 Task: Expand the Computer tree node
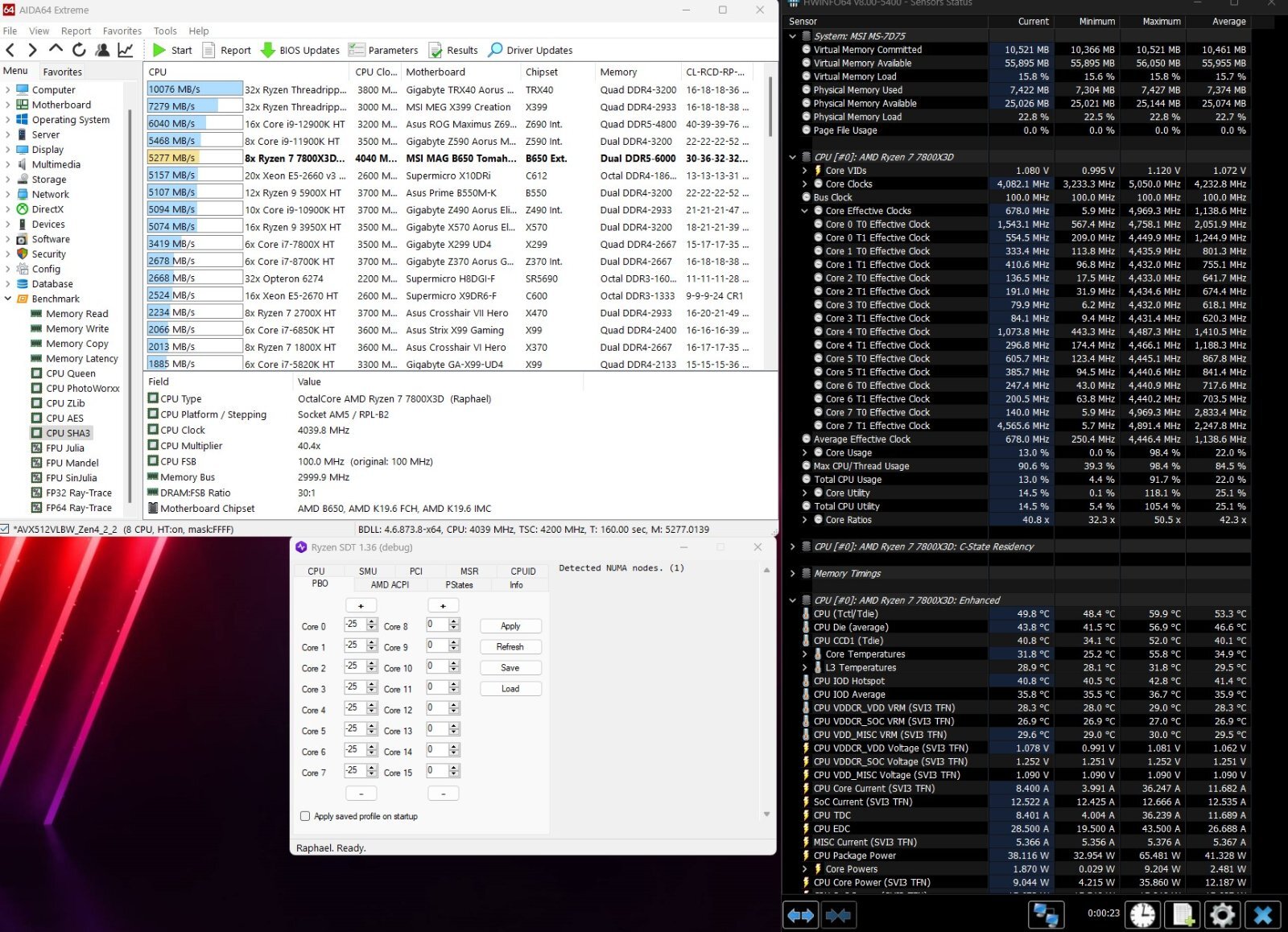coord(8,90)
